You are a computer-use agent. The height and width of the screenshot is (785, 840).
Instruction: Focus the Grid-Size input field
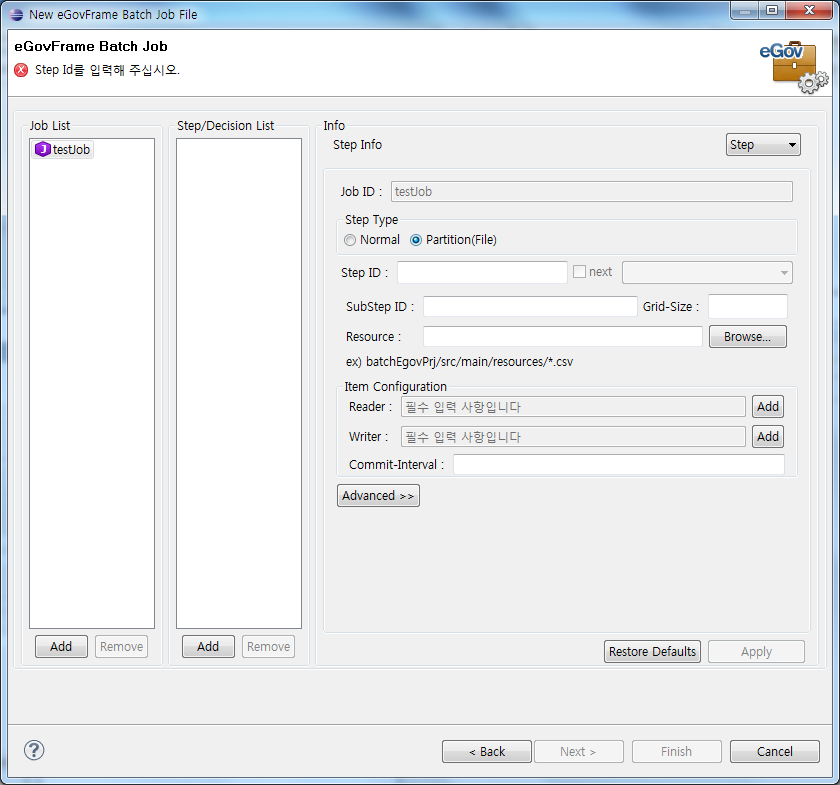tap(748, 306)
